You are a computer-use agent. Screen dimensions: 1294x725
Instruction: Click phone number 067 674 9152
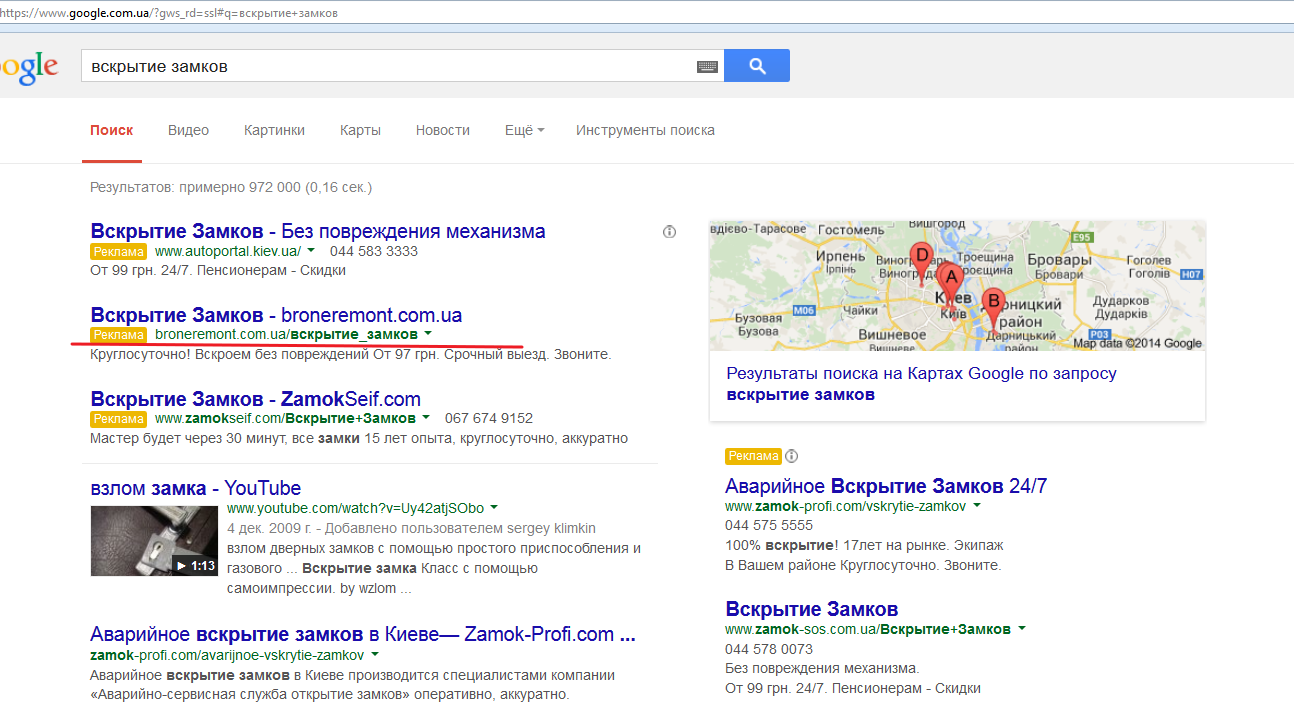[489, 418]
